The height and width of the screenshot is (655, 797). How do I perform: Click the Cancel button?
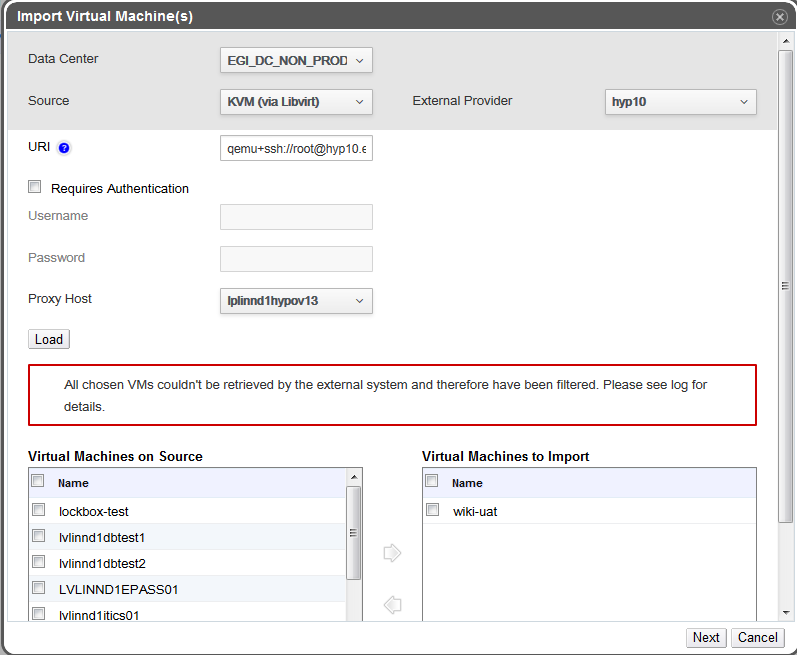pos(757,637)
